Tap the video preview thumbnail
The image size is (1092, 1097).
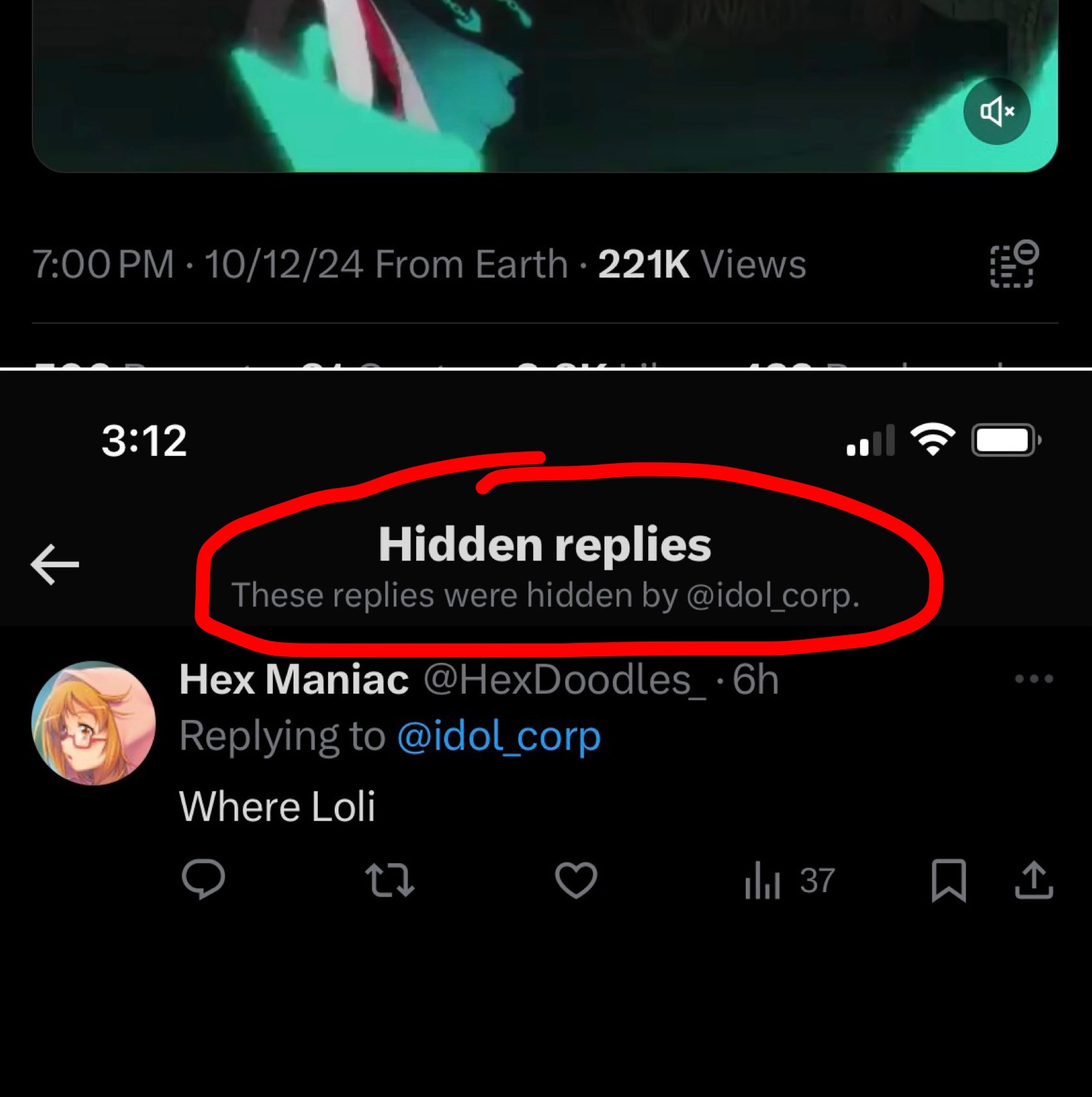pos(545,86)
